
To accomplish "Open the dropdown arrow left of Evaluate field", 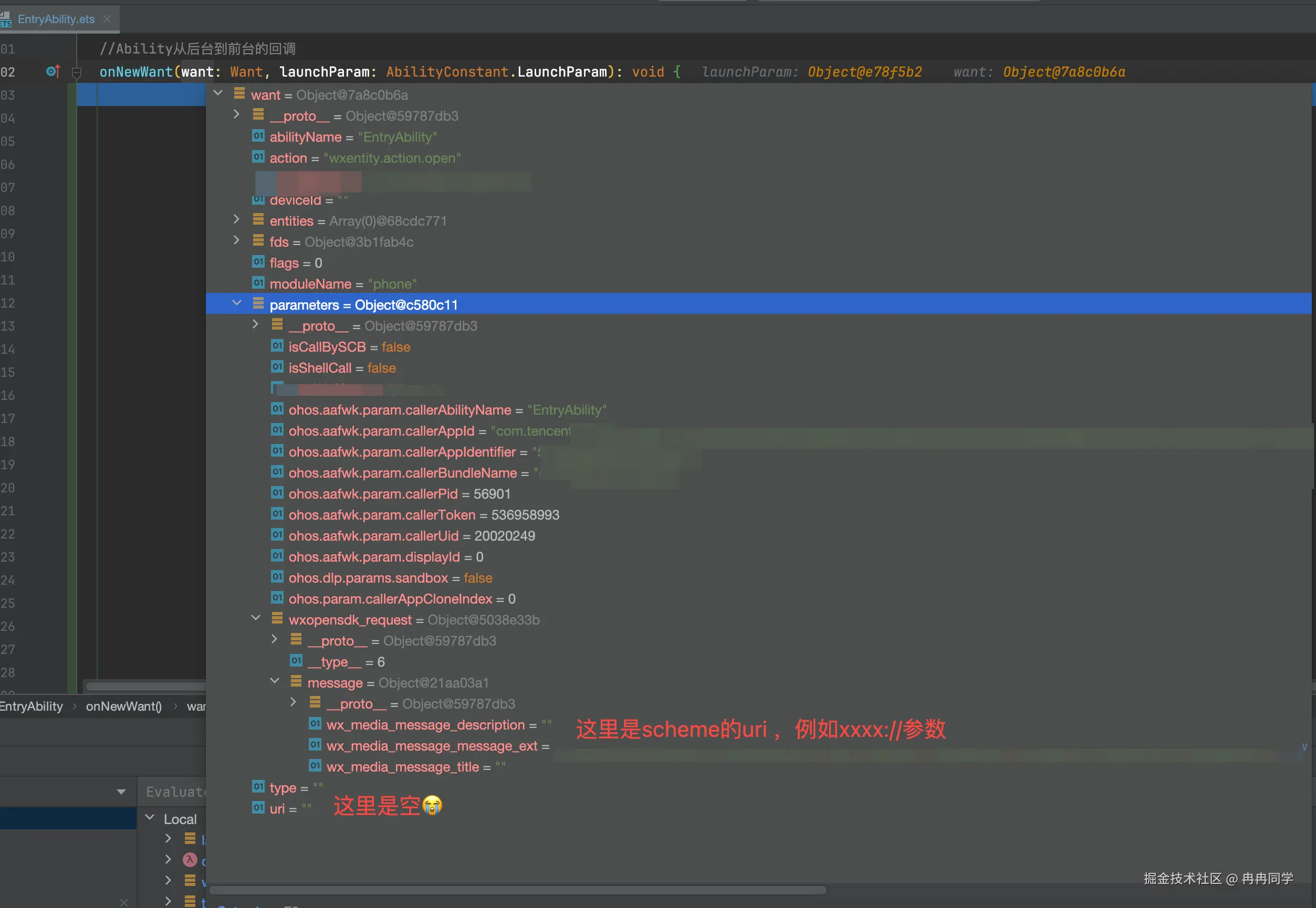I will coord(121,792).
